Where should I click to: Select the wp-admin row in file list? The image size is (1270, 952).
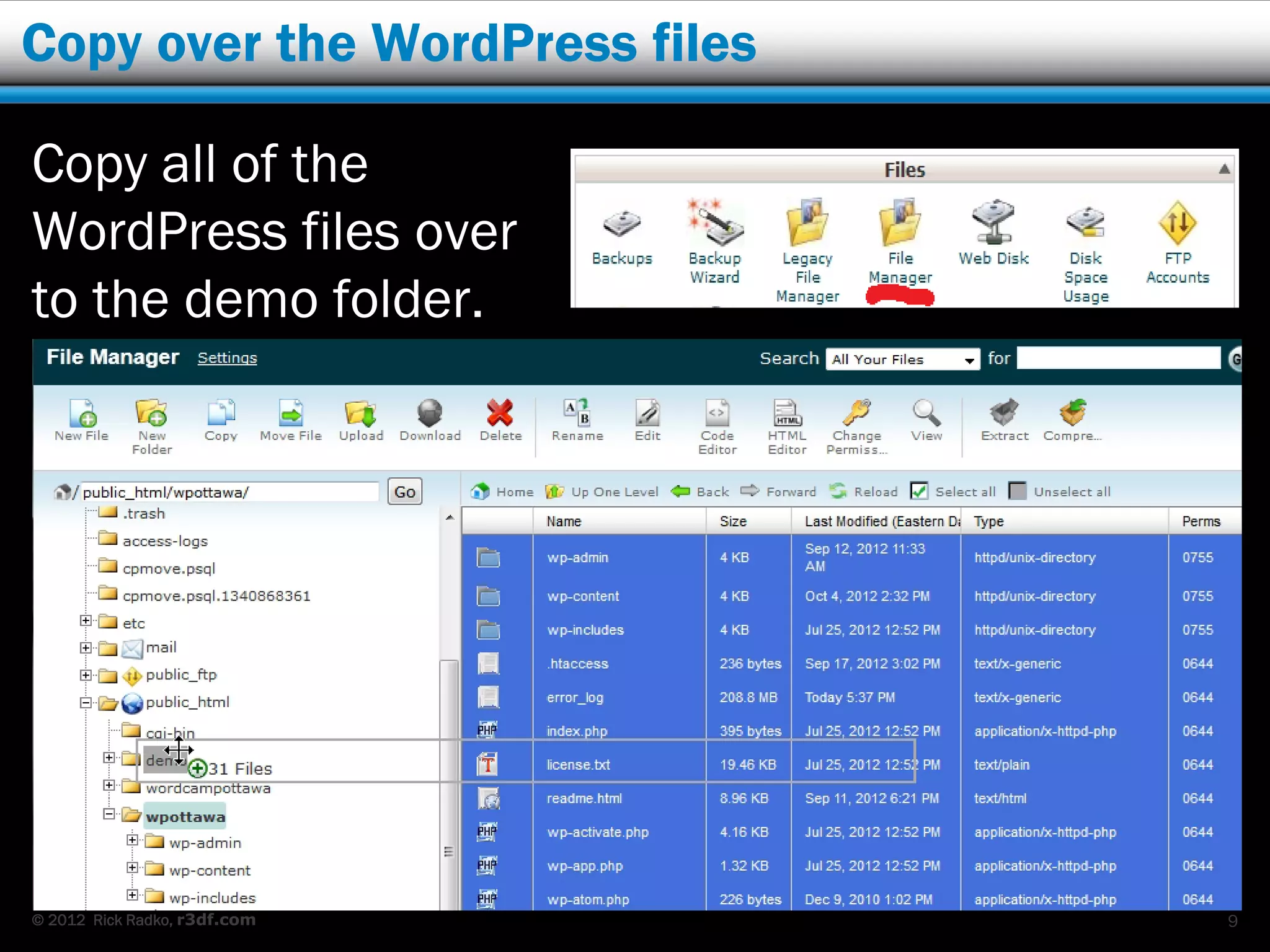point(851,557)
